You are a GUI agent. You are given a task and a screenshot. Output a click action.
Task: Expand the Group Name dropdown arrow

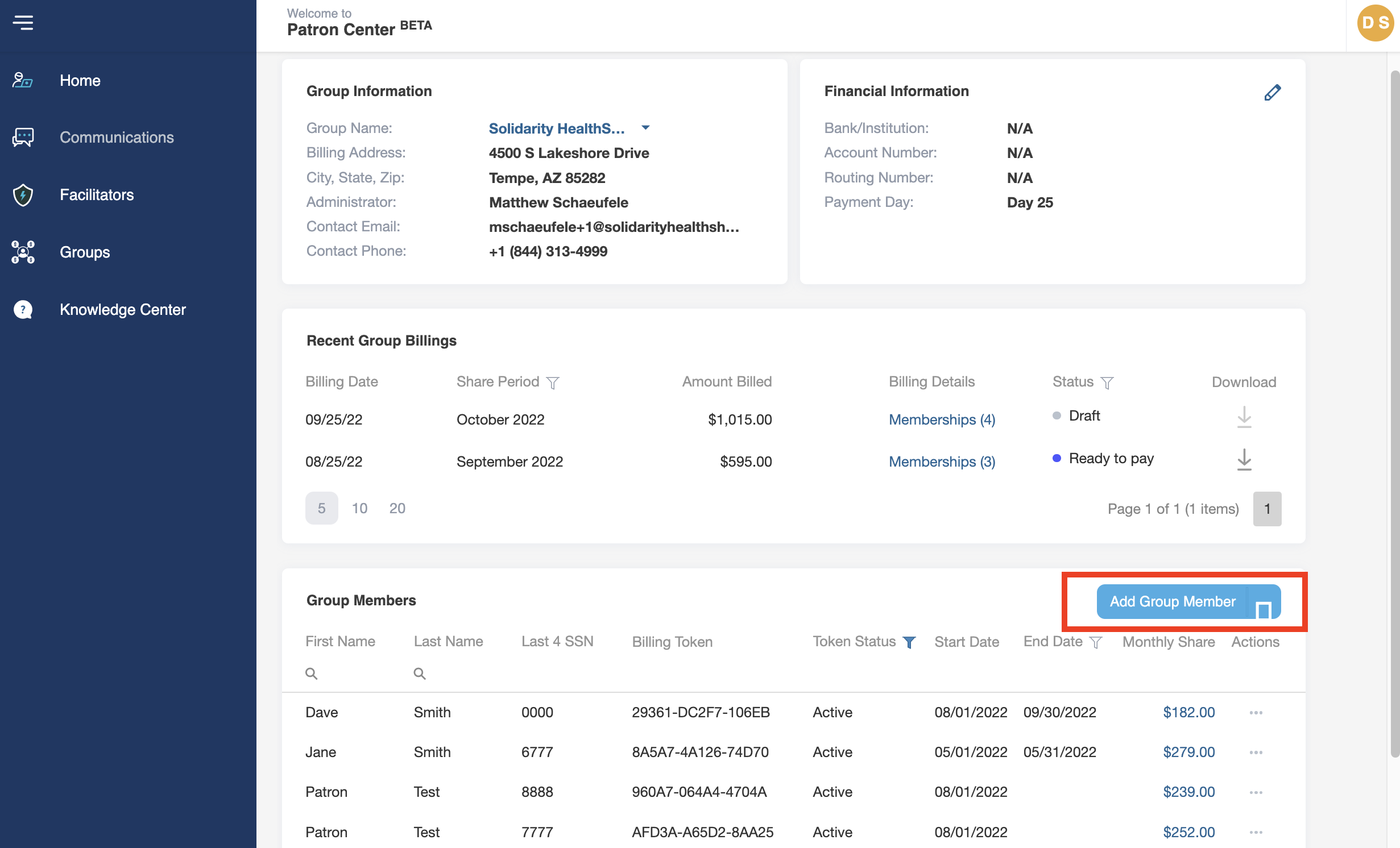(645, 128)
